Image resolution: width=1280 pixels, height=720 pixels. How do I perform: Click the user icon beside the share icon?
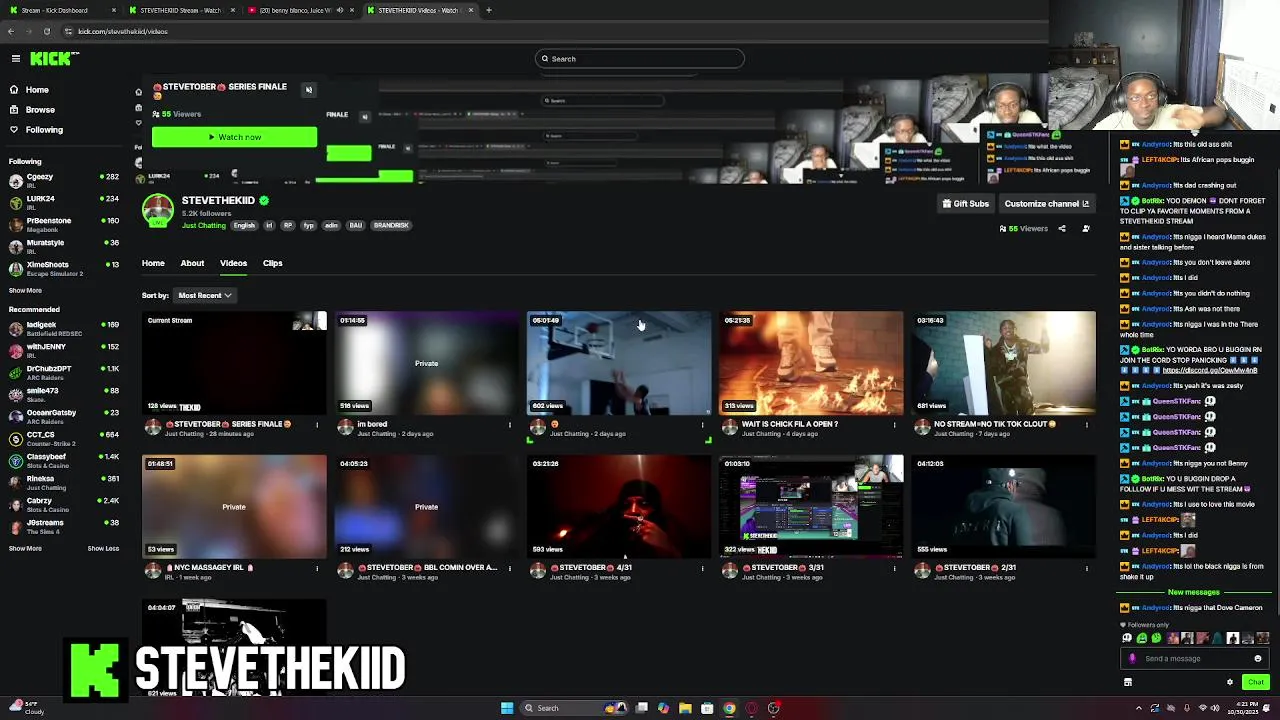pos(1086,229)
